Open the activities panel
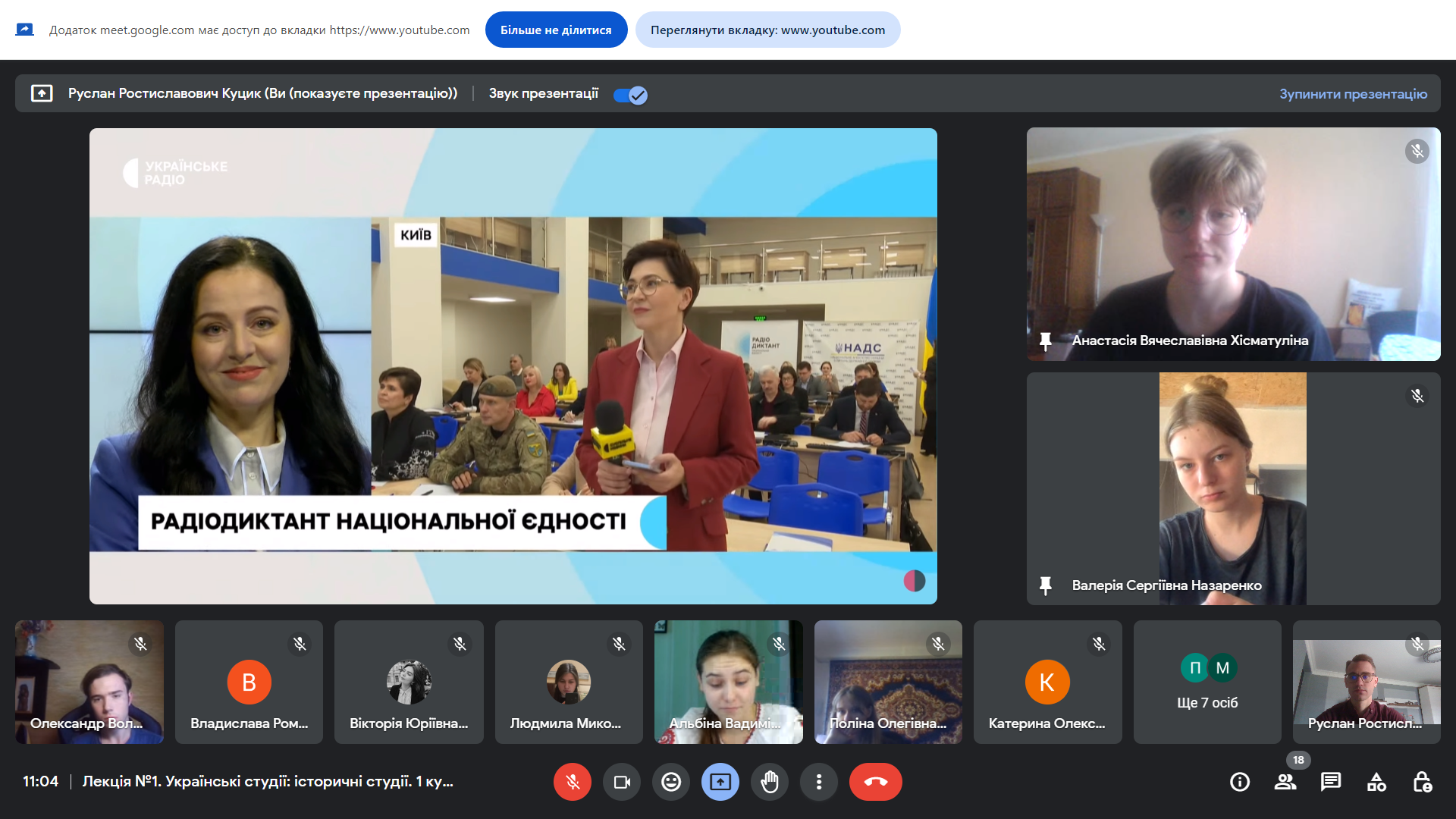The image size is (1456, 819). click(1376, 782)
